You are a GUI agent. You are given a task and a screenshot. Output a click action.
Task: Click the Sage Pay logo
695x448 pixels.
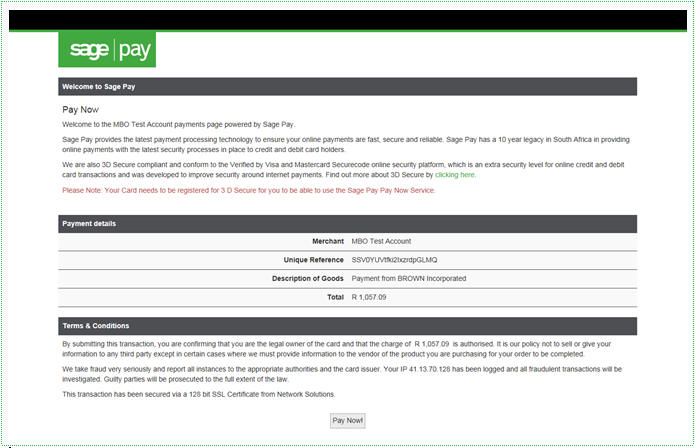(x=107, y=49)
